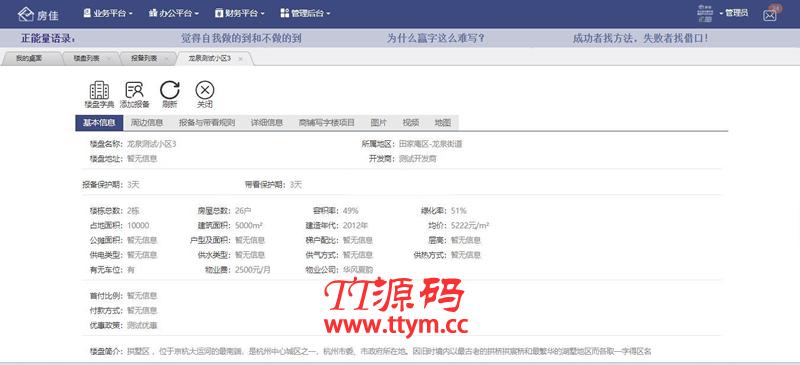Viewport: 800px width, 365px height.
Task: Click the 均价 value 5222元/m²
Action: pos(470,226)
